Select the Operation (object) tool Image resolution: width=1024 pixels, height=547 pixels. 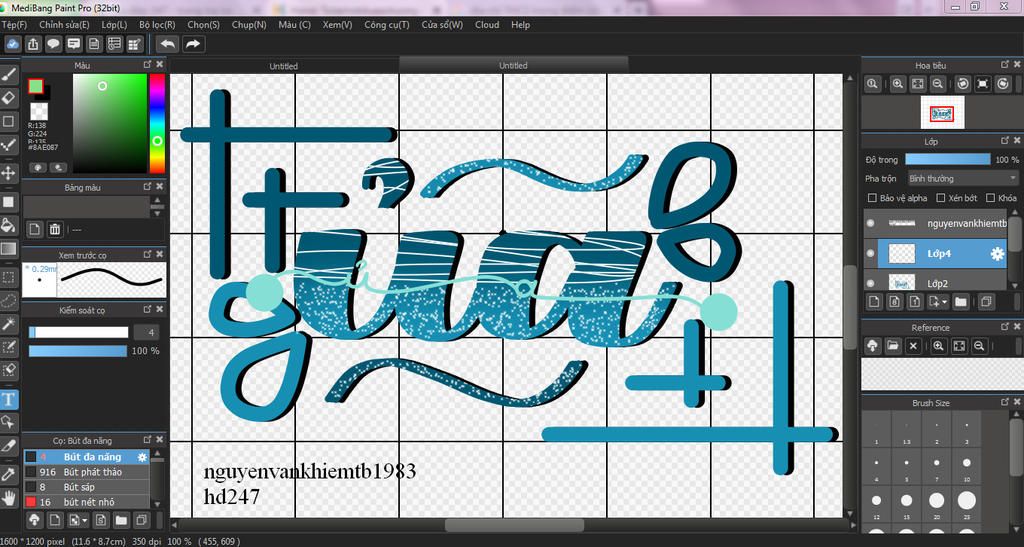tap(8, 422)
